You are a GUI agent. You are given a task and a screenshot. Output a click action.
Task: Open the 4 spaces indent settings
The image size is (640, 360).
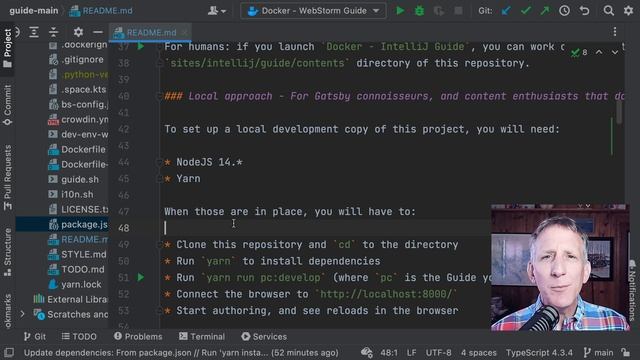pos(478,353)
